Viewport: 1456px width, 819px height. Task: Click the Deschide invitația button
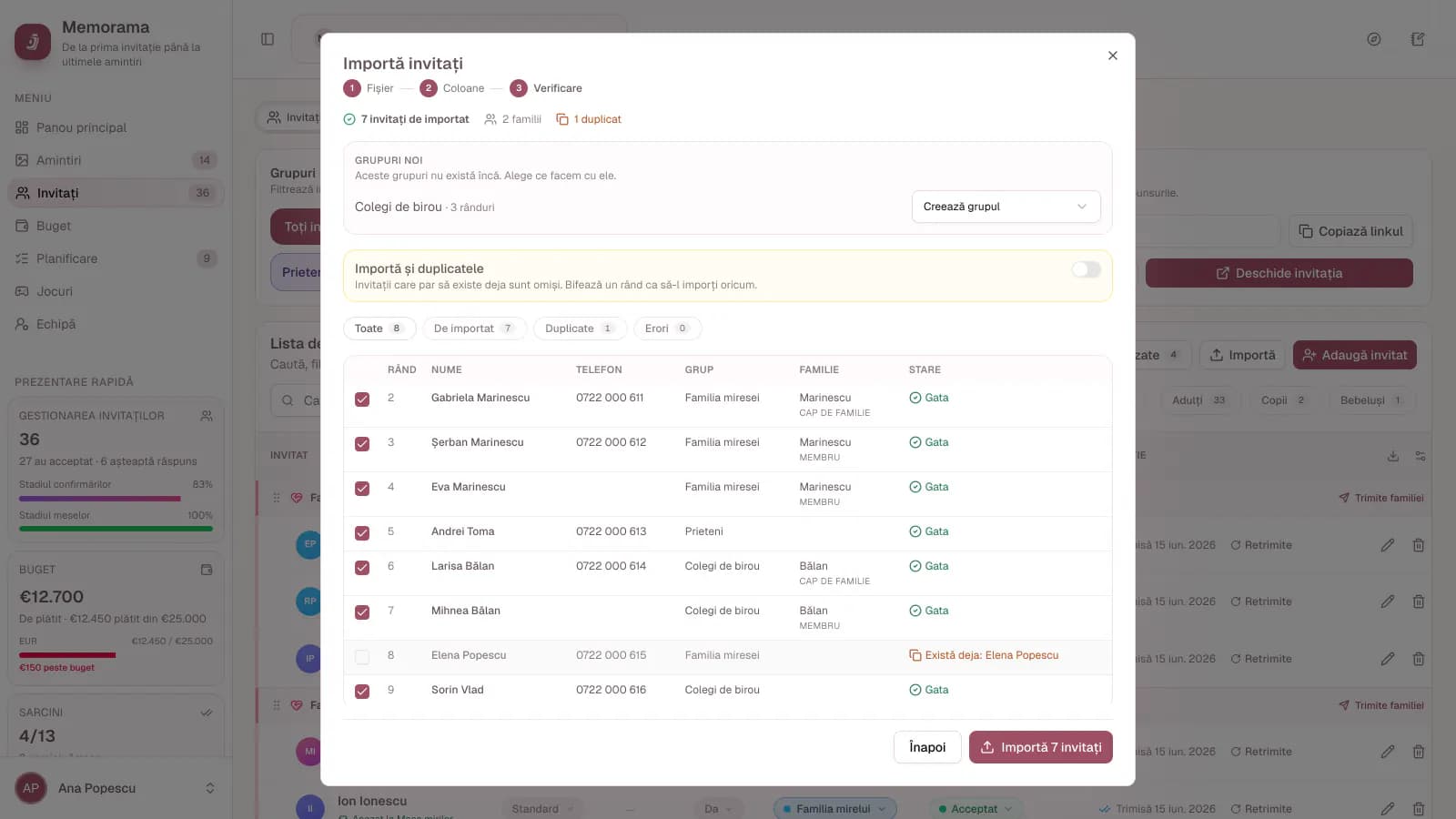tap(1279, 273)
